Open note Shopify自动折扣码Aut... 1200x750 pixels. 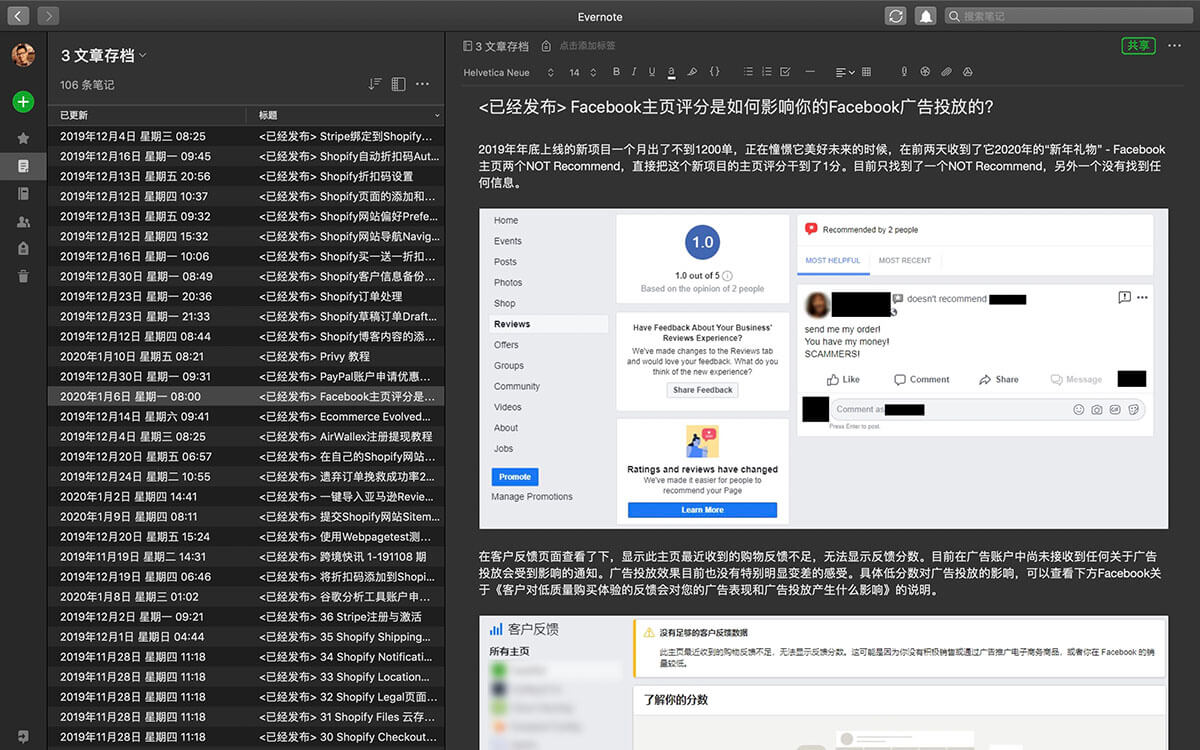click(x=246, y=156)
